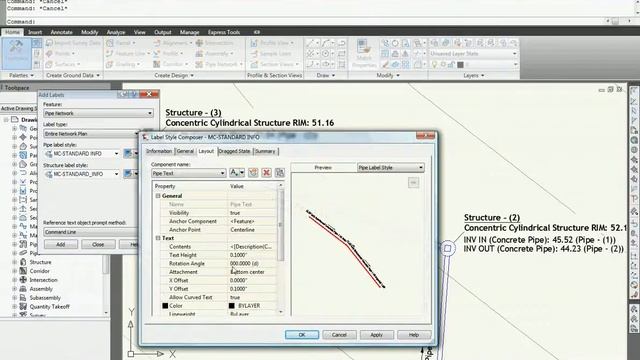Expand Palettes panel dropdown
Screen dimensions: 640x360
(21, 76)
